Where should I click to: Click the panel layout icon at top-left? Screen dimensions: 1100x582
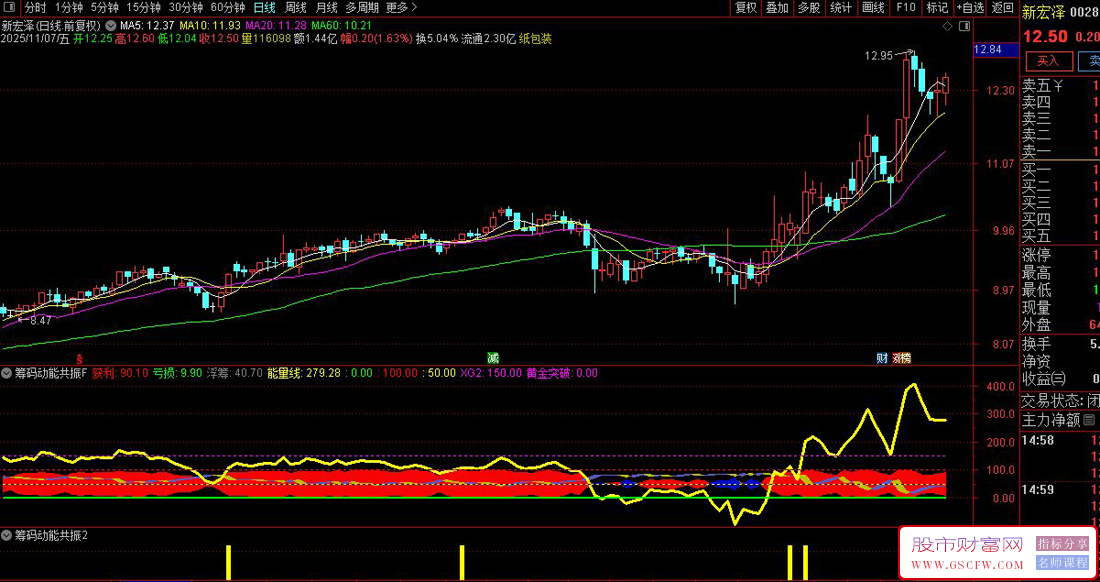9,8
